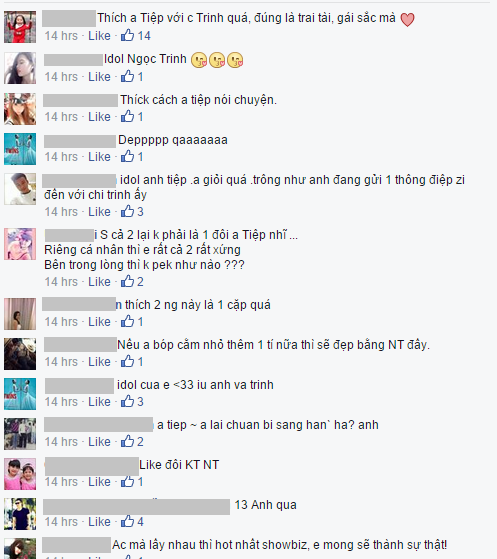Click thumbs-up icon showing 14 likes
Image resolution: width=497 pixels, height=559 pixels.
pyautogui.click(x=127, y=35)
